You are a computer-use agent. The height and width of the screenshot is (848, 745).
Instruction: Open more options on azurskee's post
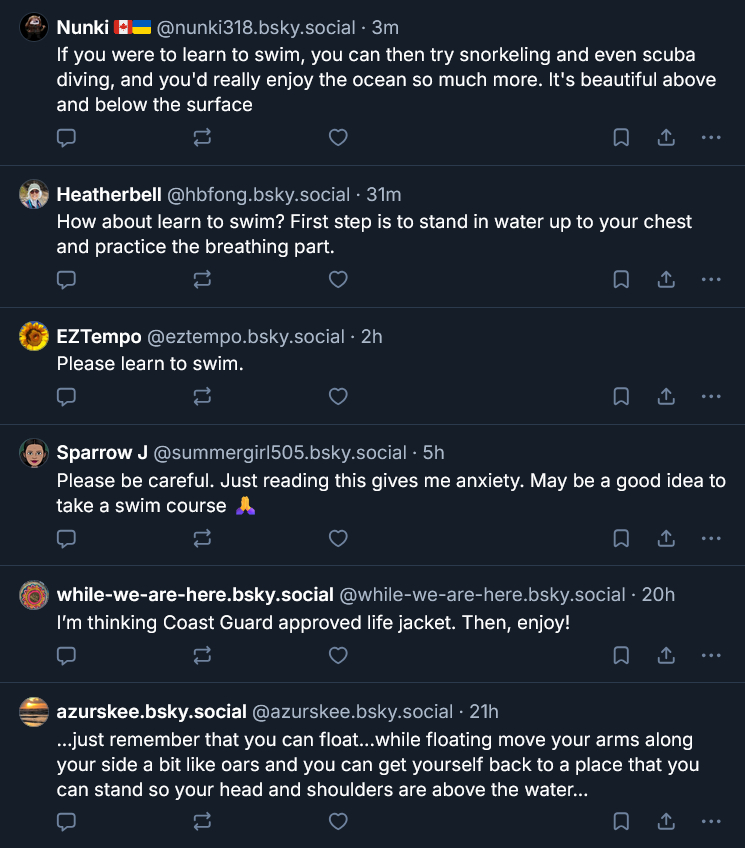click(x=711, y=822)
